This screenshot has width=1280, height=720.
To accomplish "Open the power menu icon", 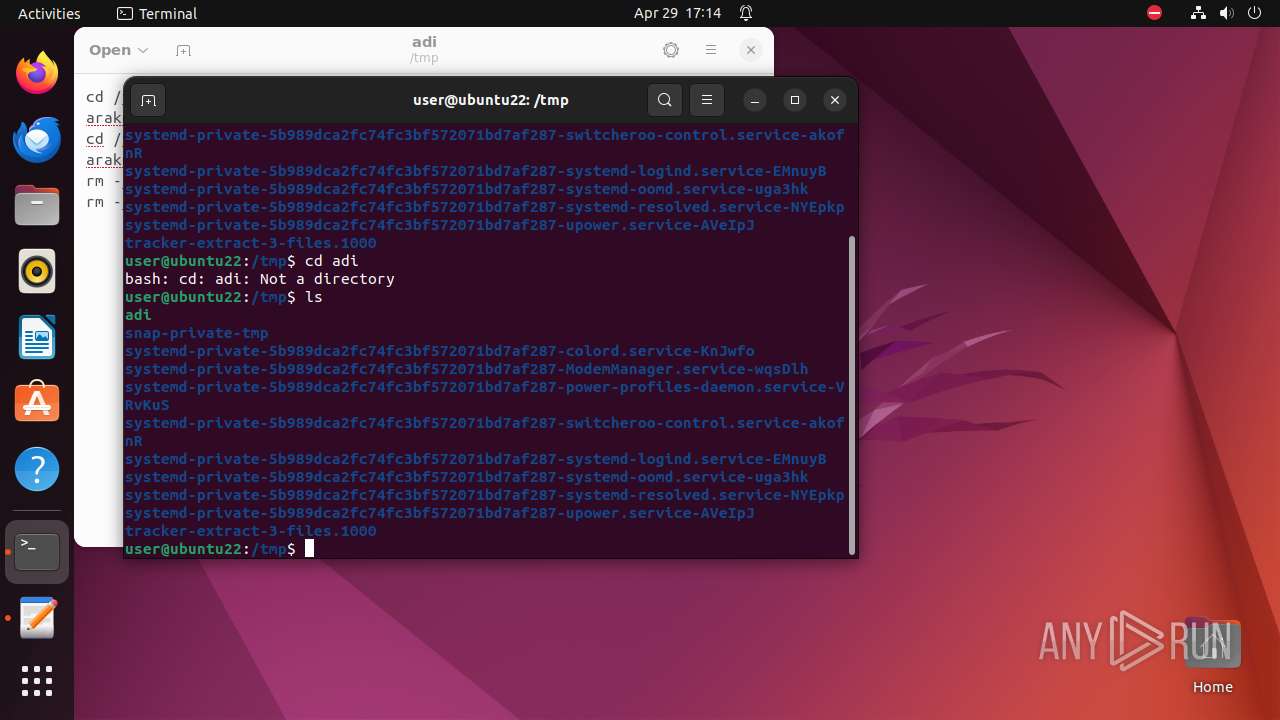I will (x=1255, y=13).
